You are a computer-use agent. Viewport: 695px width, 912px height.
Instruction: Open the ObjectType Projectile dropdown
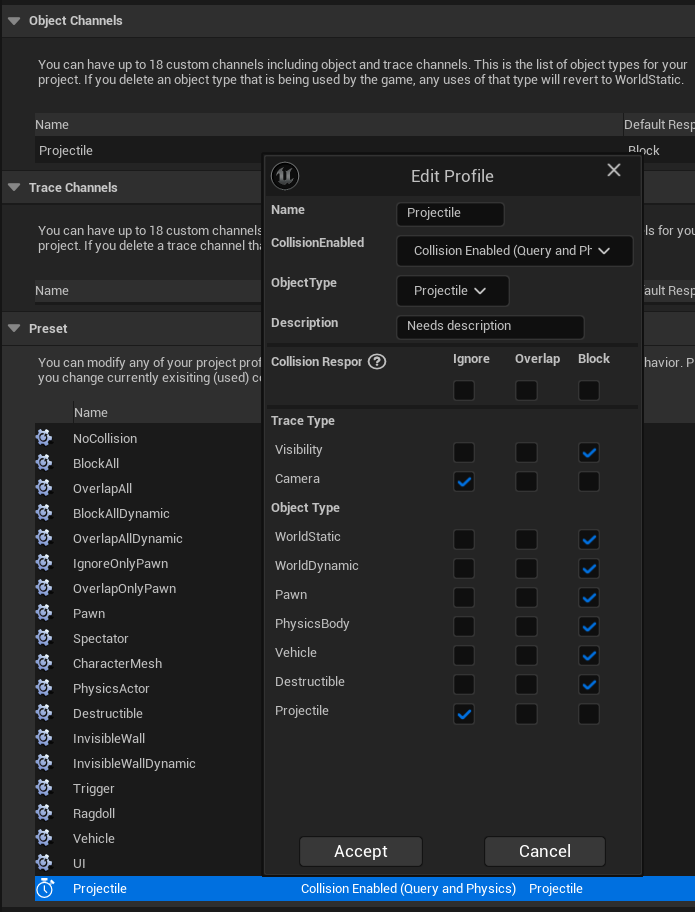click(452, 291)
